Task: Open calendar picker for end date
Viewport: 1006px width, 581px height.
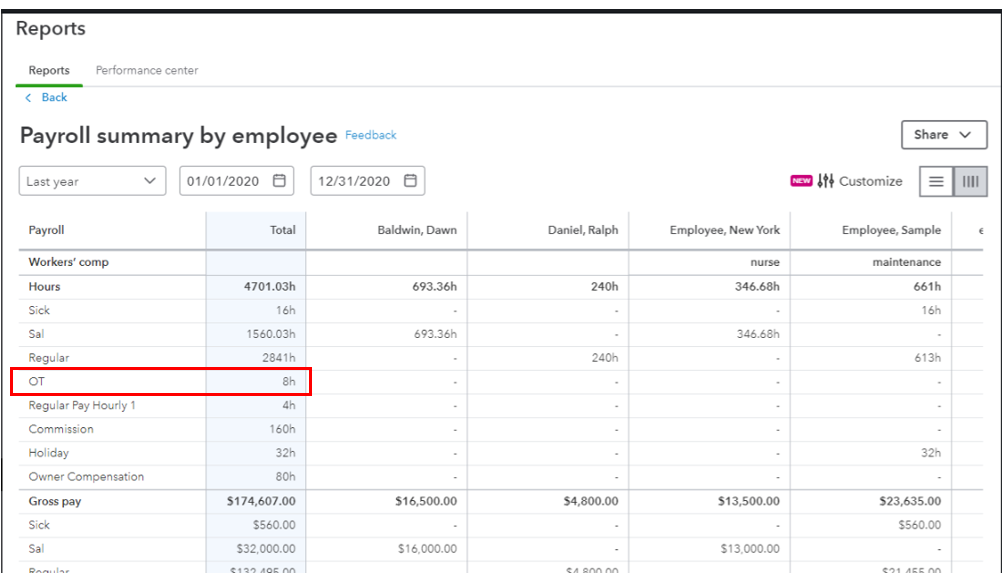Action: [410, 181]
